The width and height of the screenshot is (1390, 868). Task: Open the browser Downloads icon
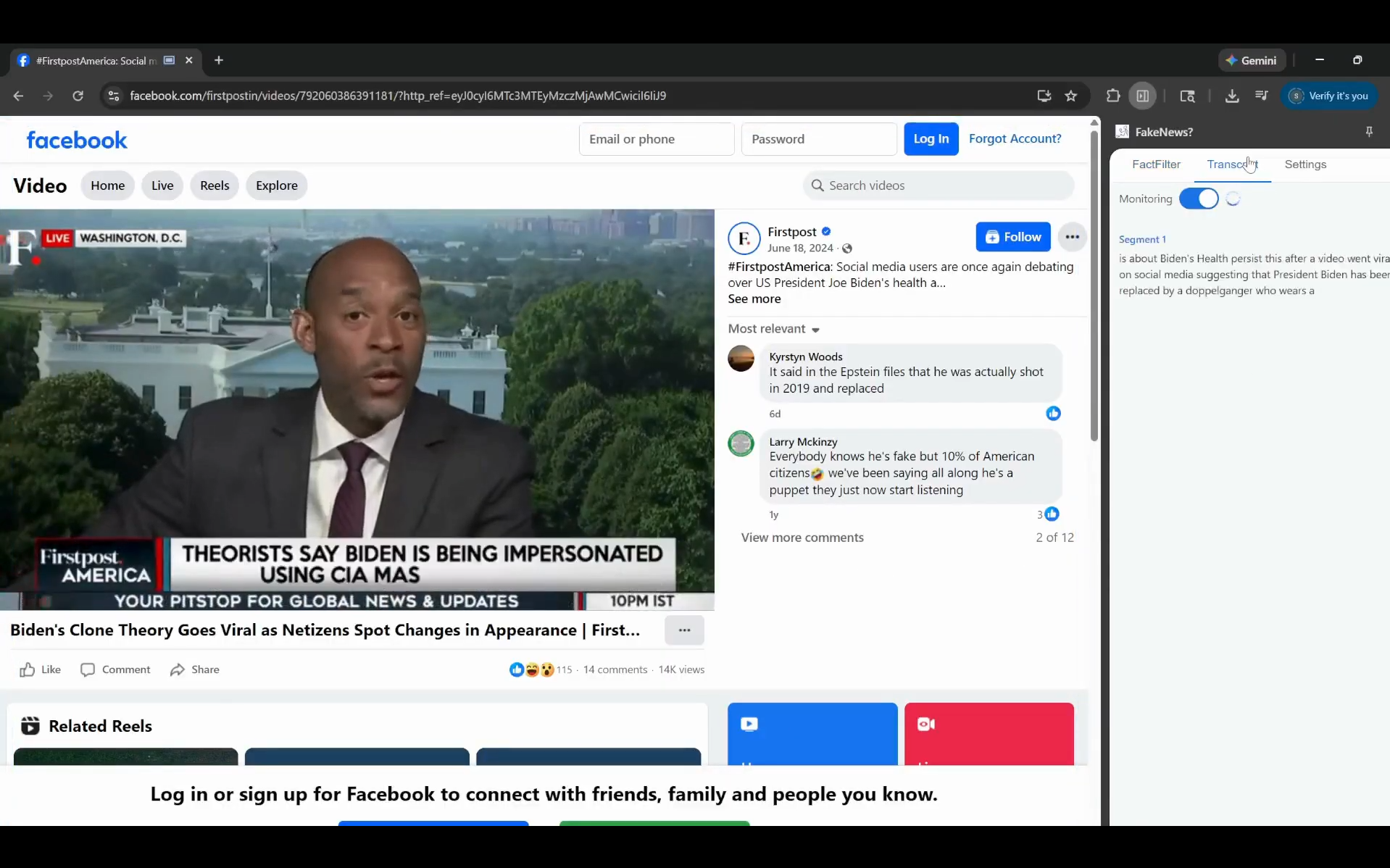pyautogui.click(x=1232, y=96)
